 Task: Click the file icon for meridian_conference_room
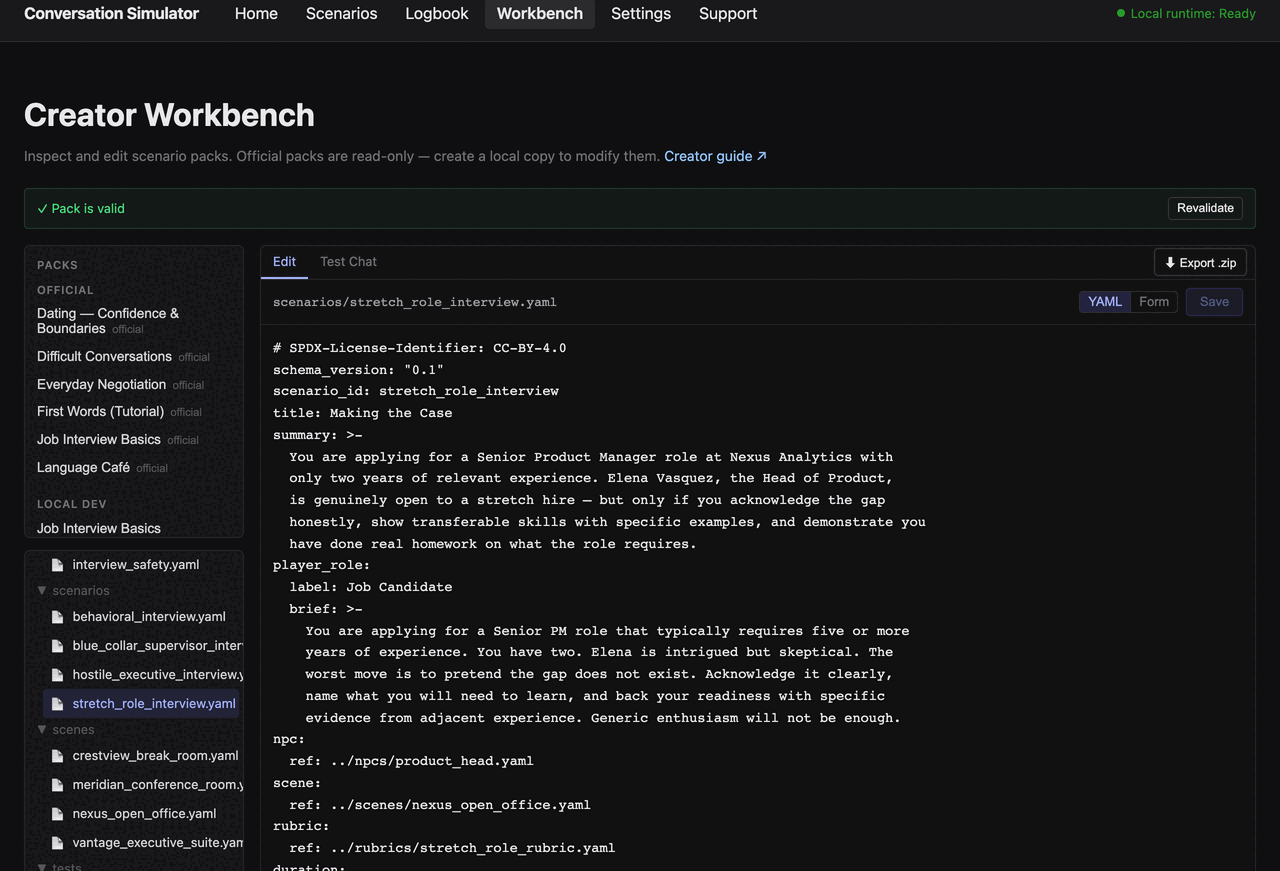(x=57, y=785)
